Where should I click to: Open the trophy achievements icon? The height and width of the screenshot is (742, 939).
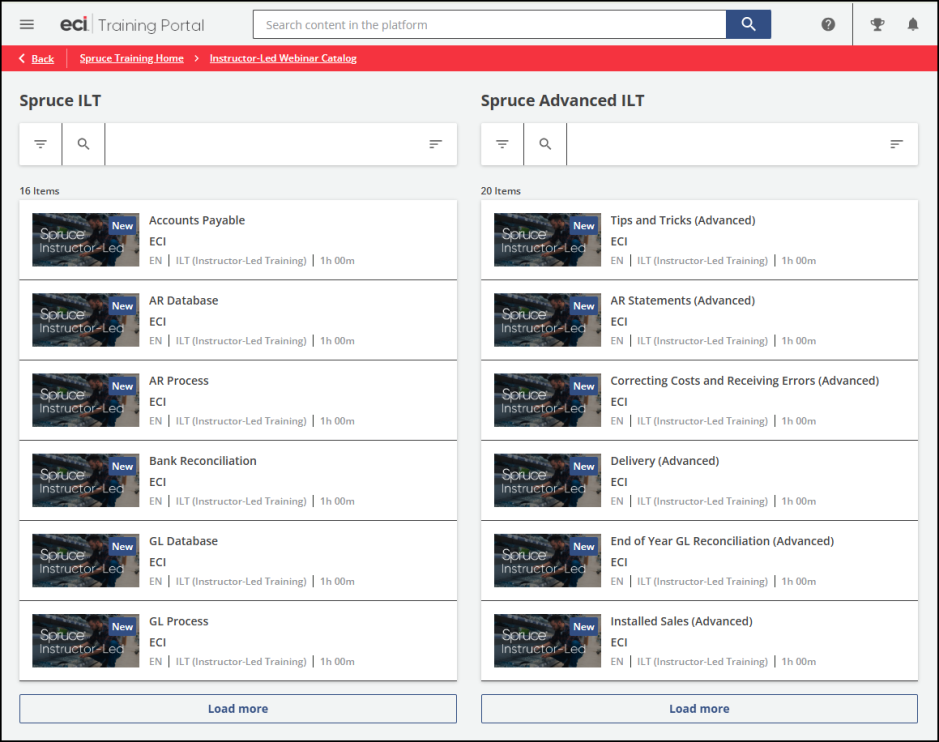point(877,25)
